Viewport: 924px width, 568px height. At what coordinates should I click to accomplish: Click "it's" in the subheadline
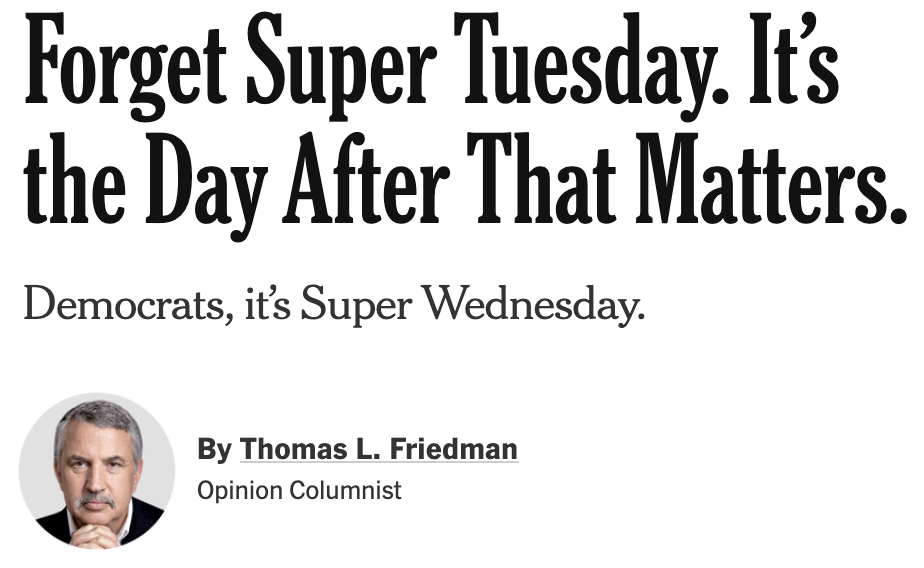coord(267,305)
